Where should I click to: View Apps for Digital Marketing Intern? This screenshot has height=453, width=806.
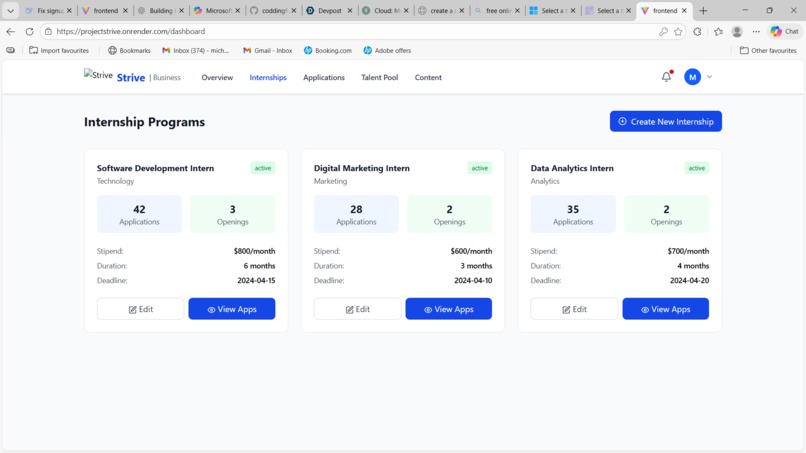click(449, 309)
